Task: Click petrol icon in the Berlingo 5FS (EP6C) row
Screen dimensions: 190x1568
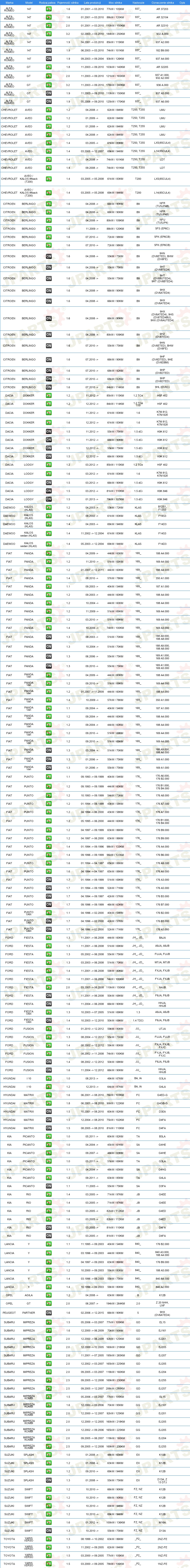Action: click(x=49, y=229)
